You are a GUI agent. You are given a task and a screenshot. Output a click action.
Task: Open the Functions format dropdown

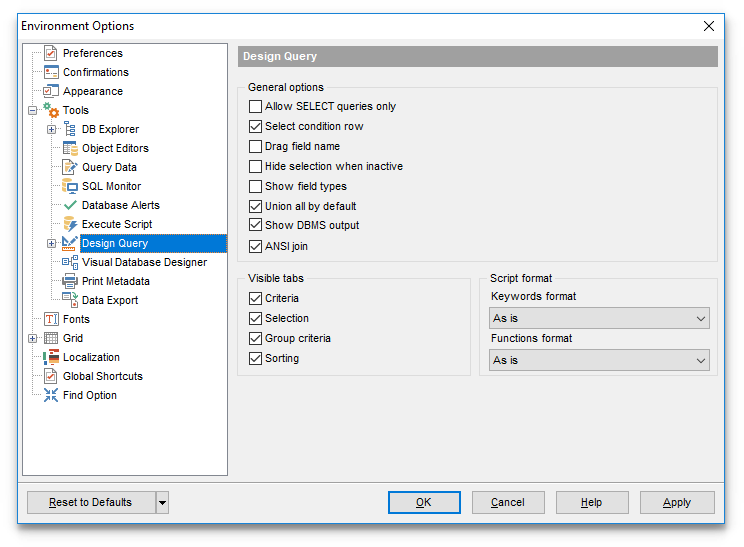click(599, 360)
